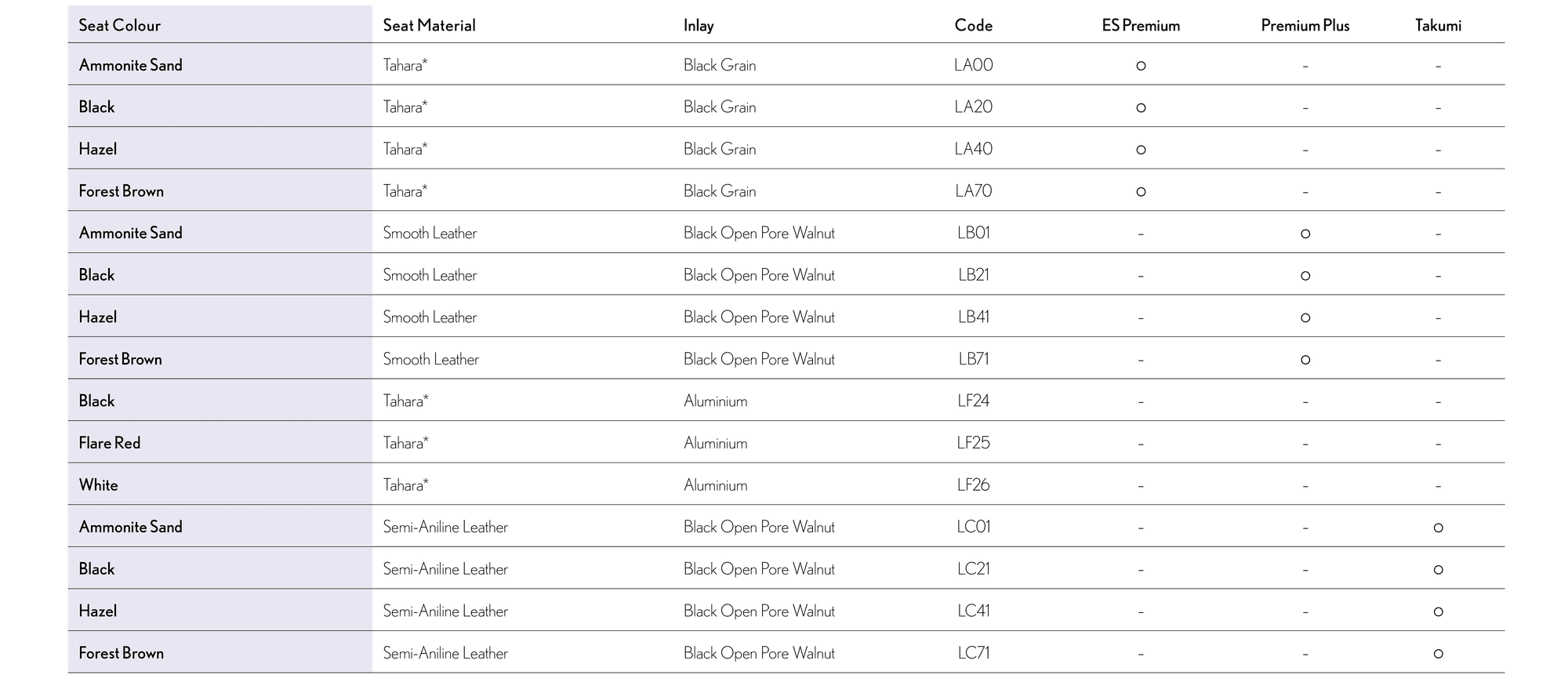Viewport: 1568px width, 682px height.
Task: Select the Flare Red seat colour cell
Action: click(x=109, y=443)
